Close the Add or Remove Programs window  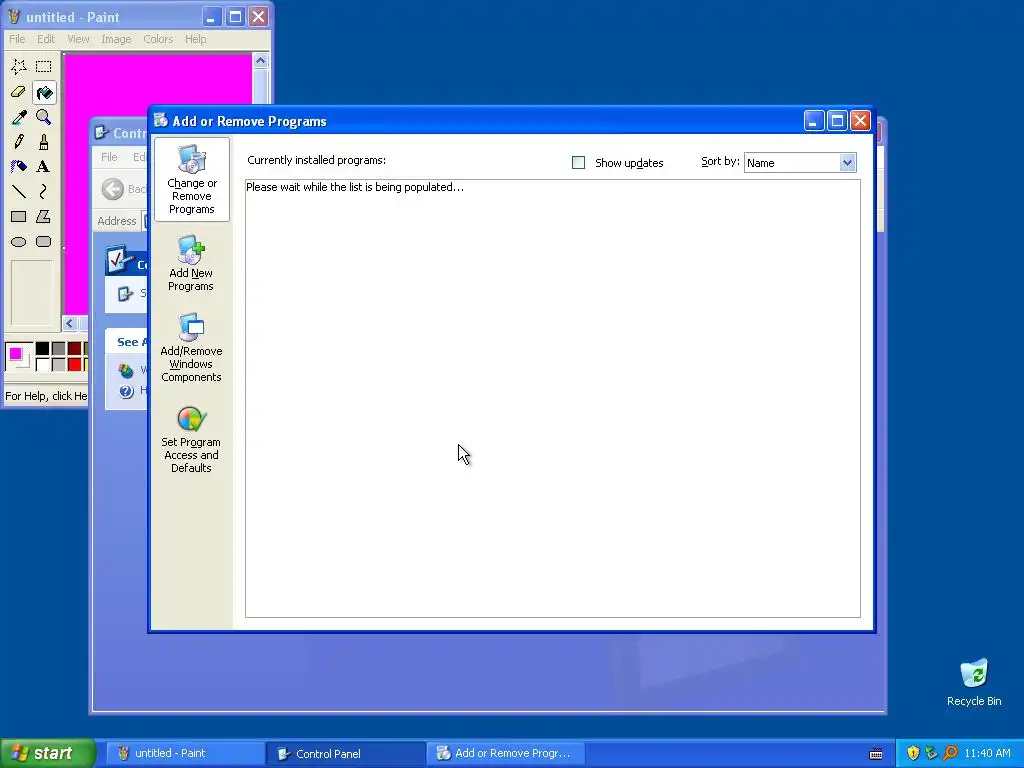861,121
